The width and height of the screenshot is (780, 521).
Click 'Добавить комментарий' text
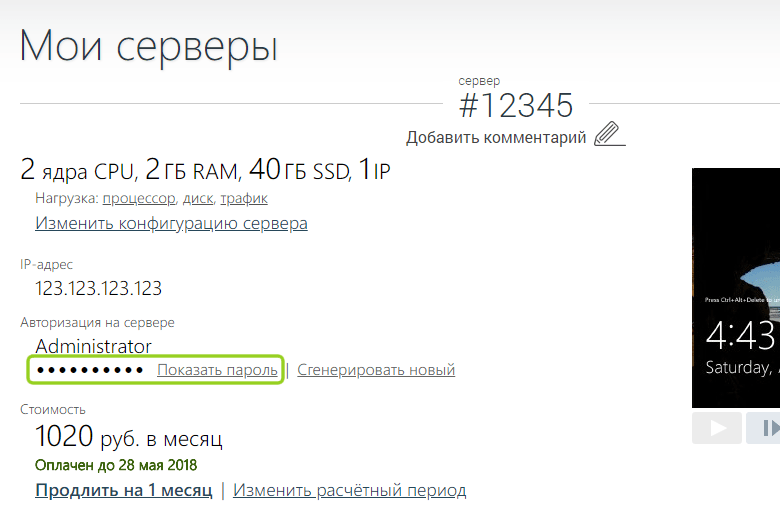coord(496,137)
